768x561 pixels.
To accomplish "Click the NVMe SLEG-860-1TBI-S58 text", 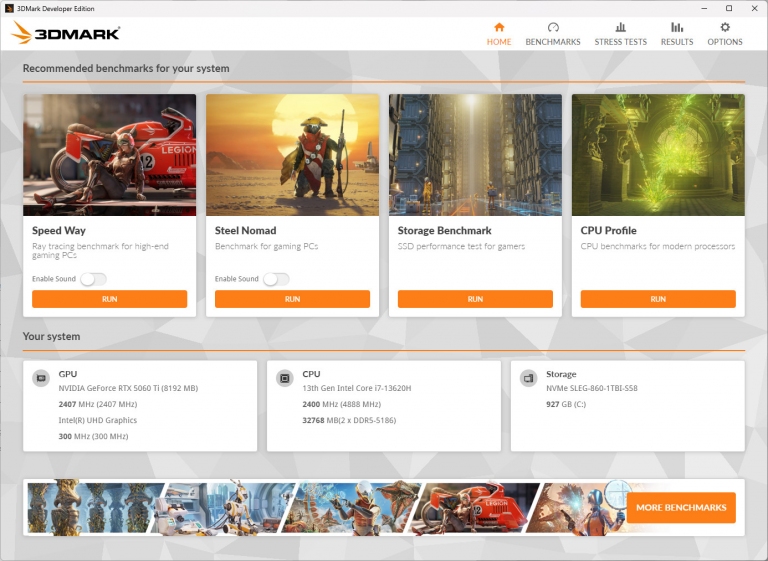I will click(x=592, y=388).
